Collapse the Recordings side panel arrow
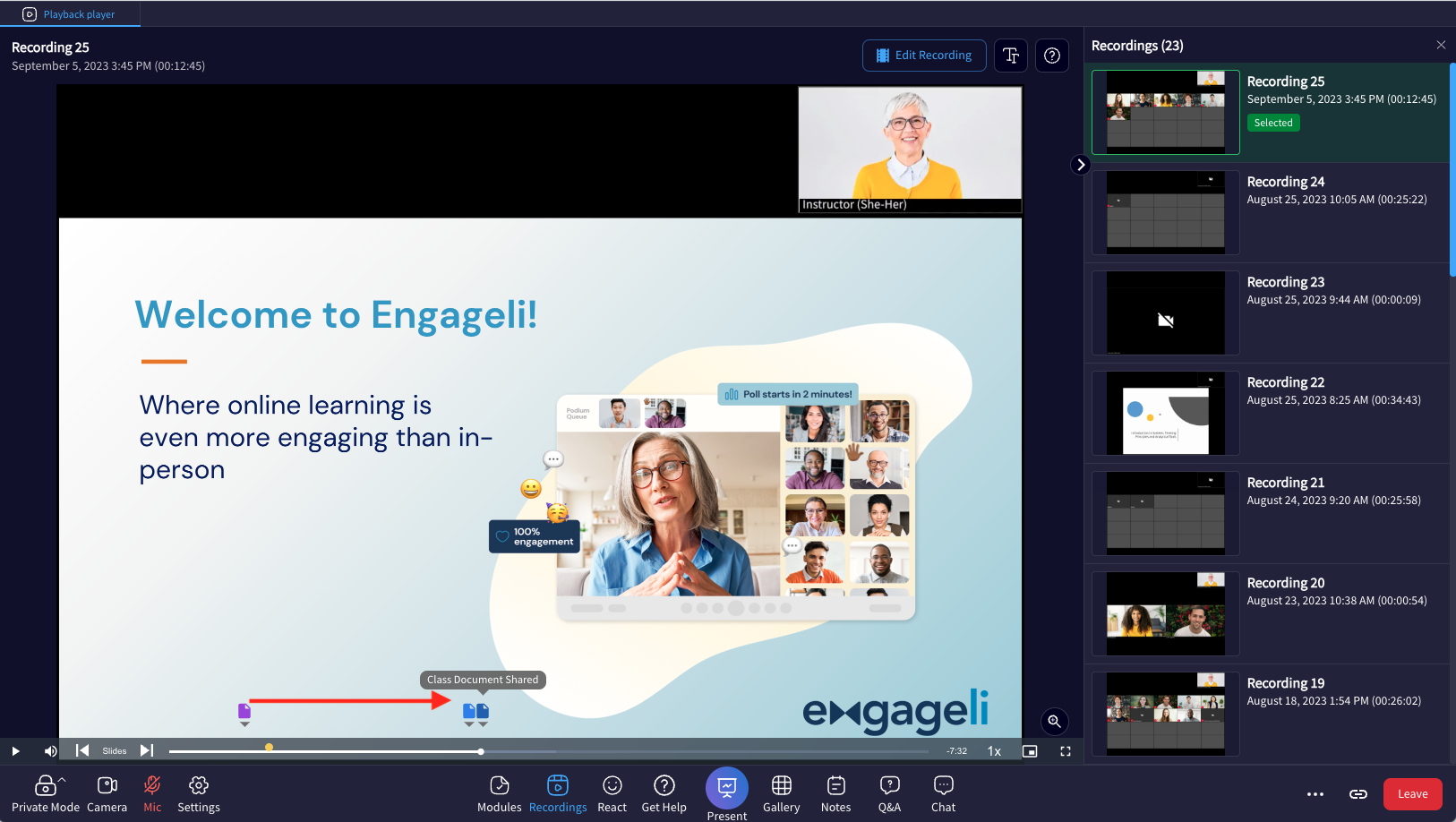The height and width of the screenshot is (822, 1456). click(x=1081, y=165)
